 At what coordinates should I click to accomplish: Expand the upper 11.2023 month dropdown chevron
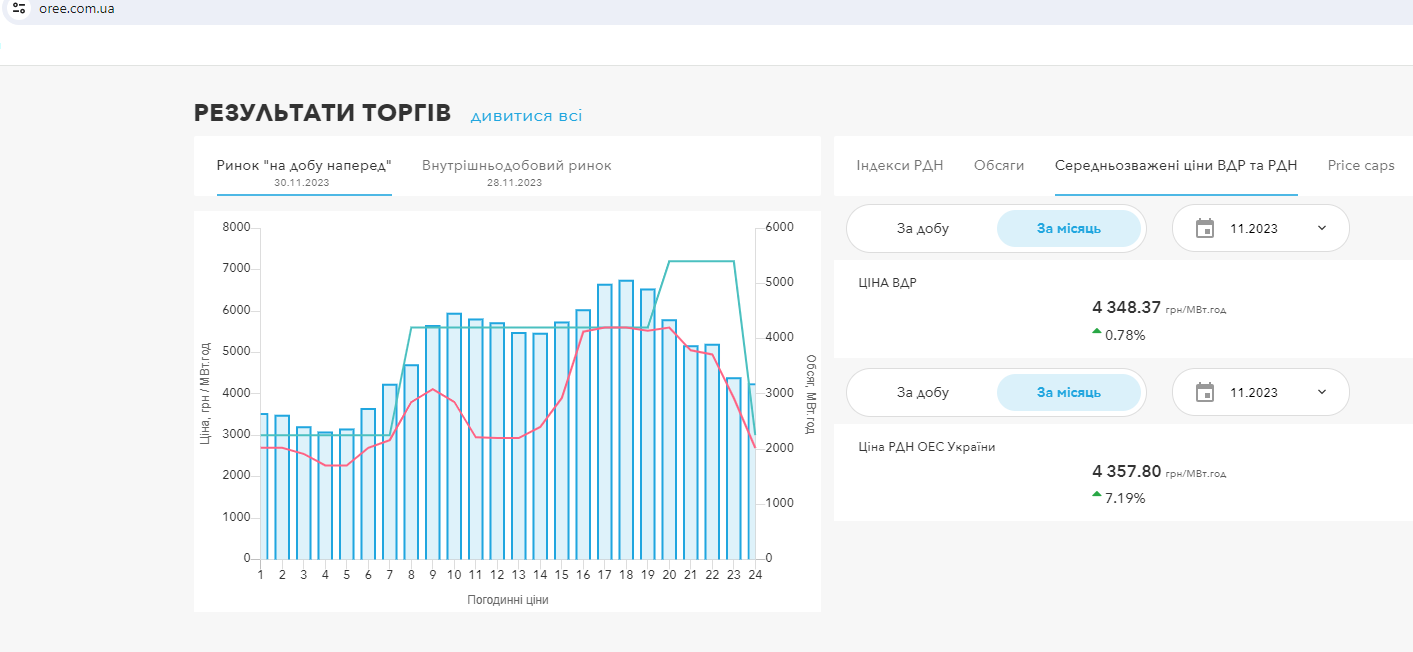click(1321, 228)
